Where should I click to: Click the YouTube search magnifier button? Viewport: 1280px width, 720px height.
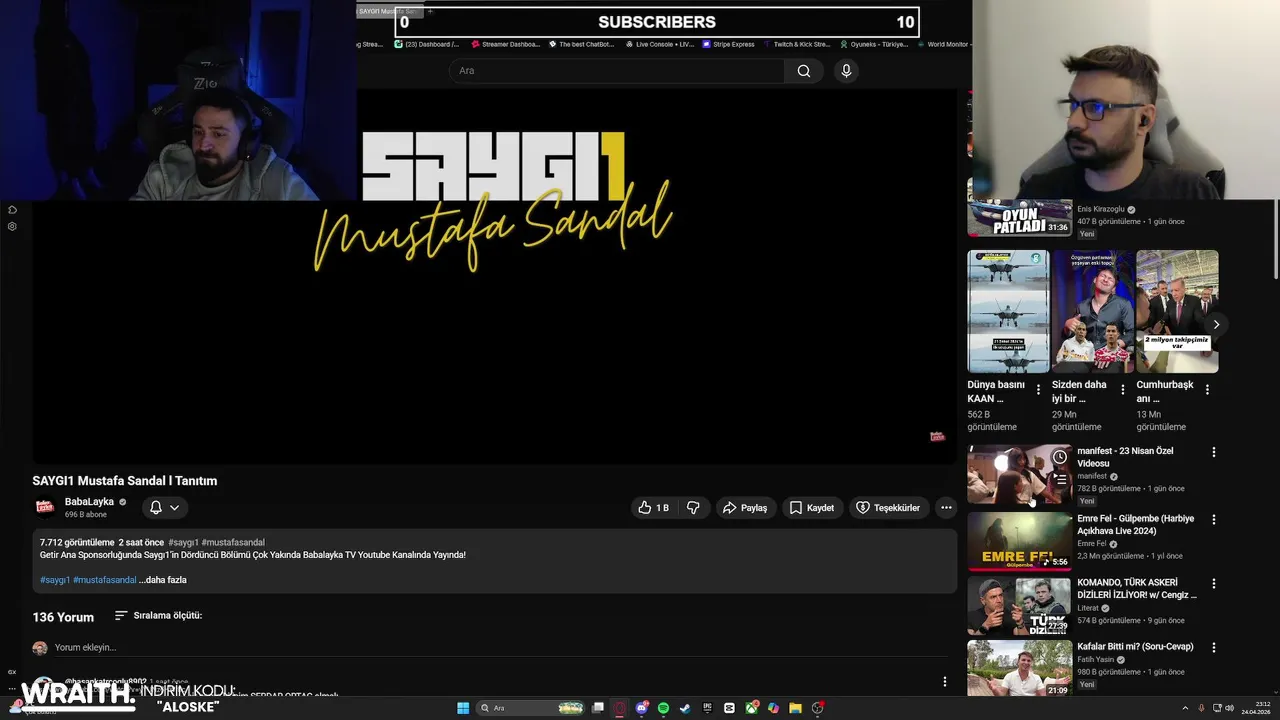(x=804, y=71)
